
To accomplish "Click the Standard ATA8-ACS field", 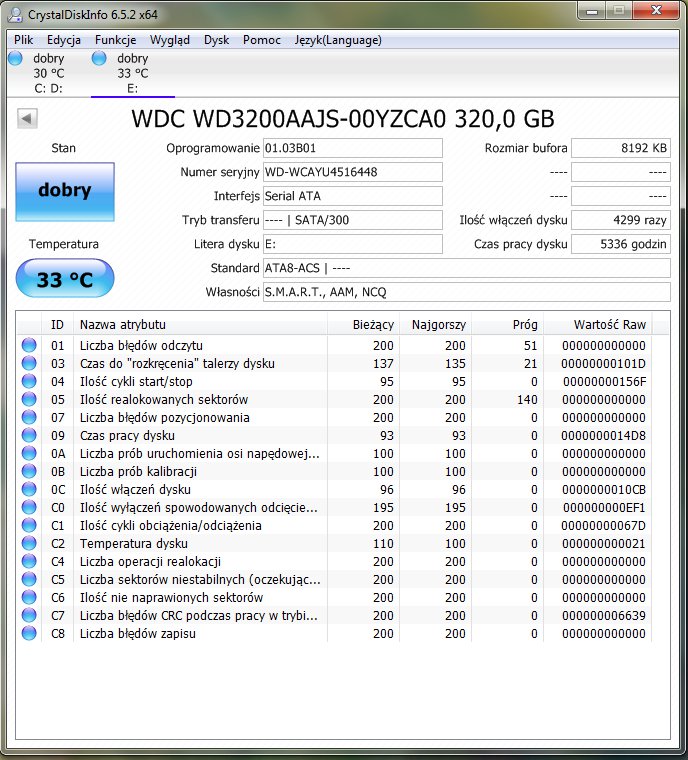I will coord(466,268).
